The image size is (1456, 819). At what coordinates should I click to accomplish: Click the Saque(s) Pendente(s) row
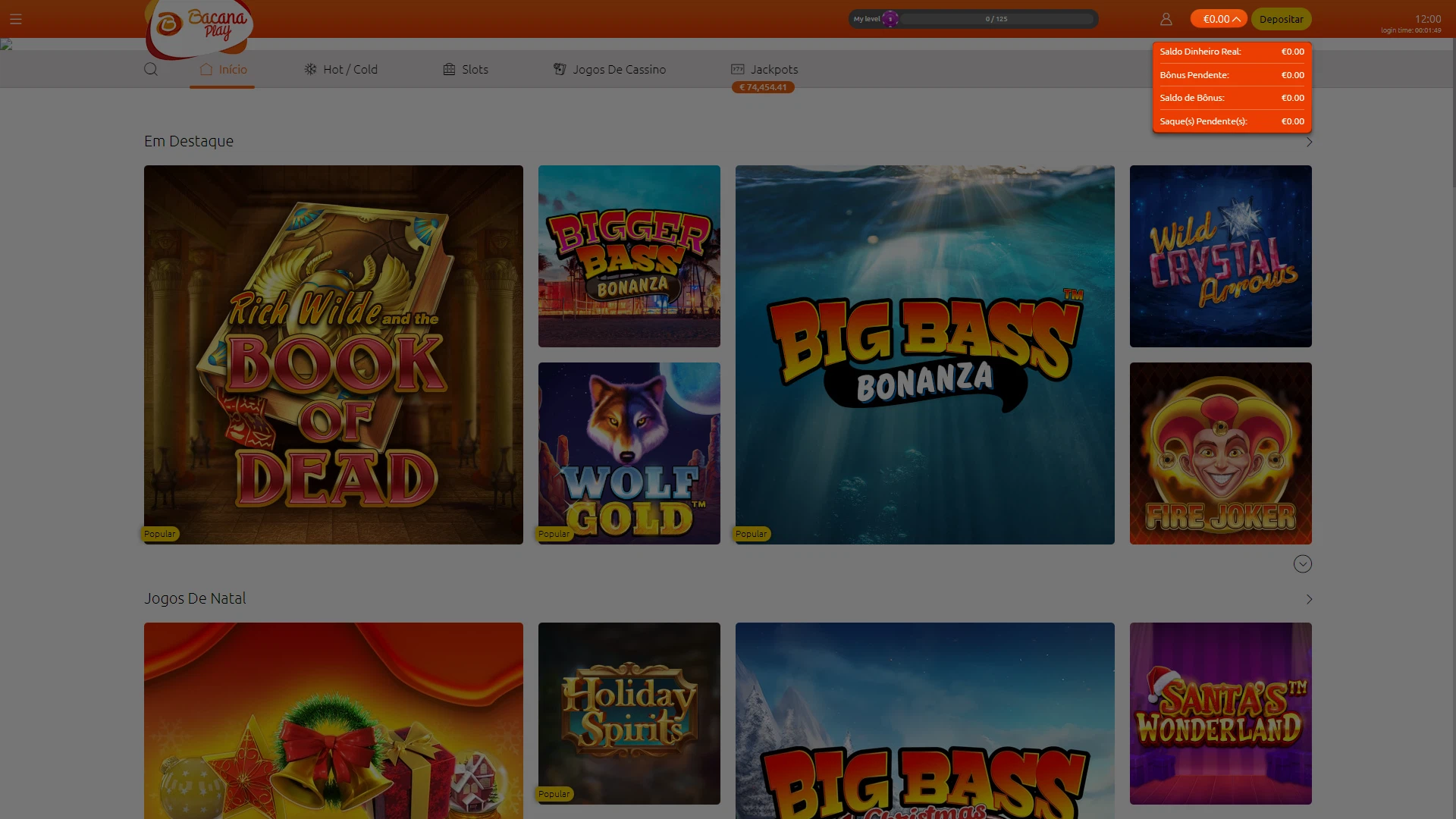1232,121
